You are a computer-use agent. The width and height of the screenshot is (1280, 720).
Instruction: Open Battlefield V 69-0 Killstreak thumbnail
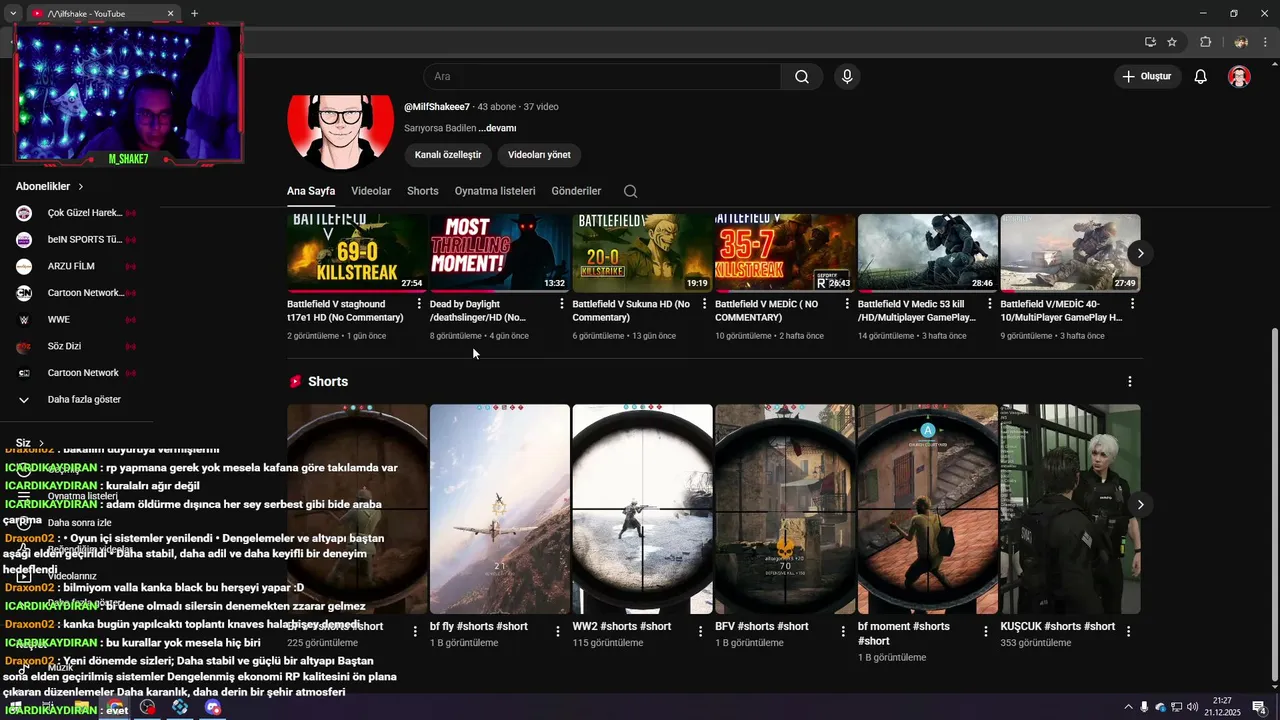coord(357,252)
